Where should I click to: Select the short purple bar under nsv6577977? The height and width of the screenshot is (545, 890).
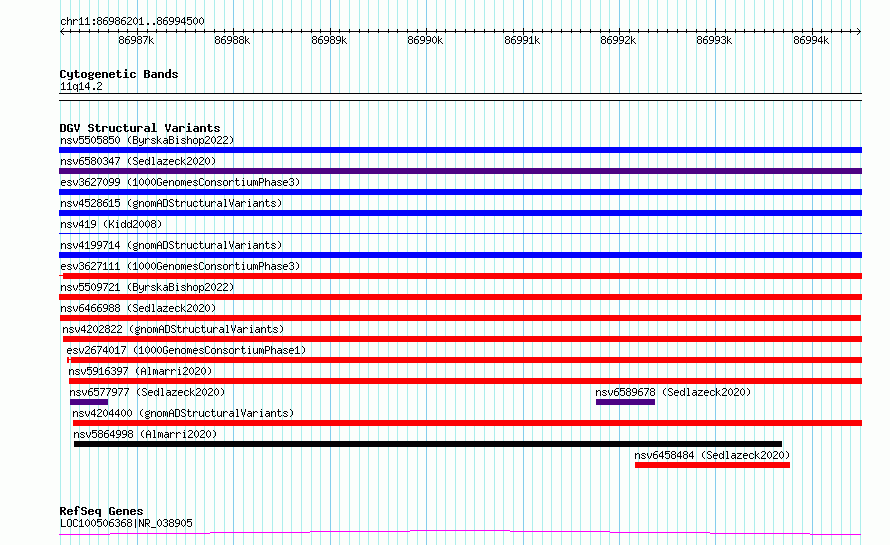(89, 402)
